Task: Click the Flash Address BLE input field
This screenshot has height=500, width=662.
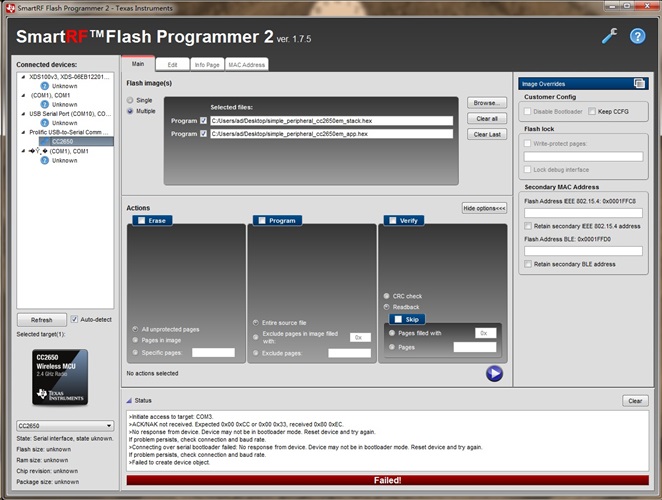Action: [583, 251]
